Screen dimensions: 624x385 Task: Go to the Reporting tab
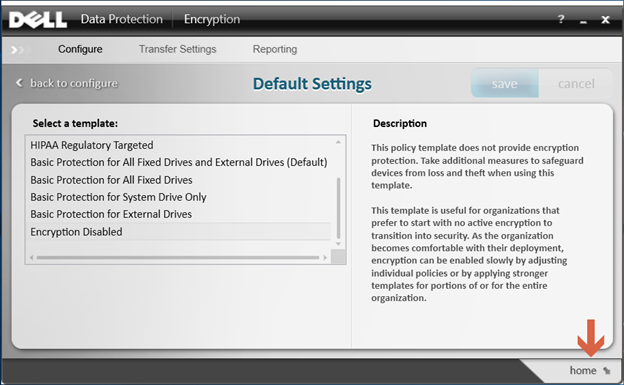tap(275, 49)
